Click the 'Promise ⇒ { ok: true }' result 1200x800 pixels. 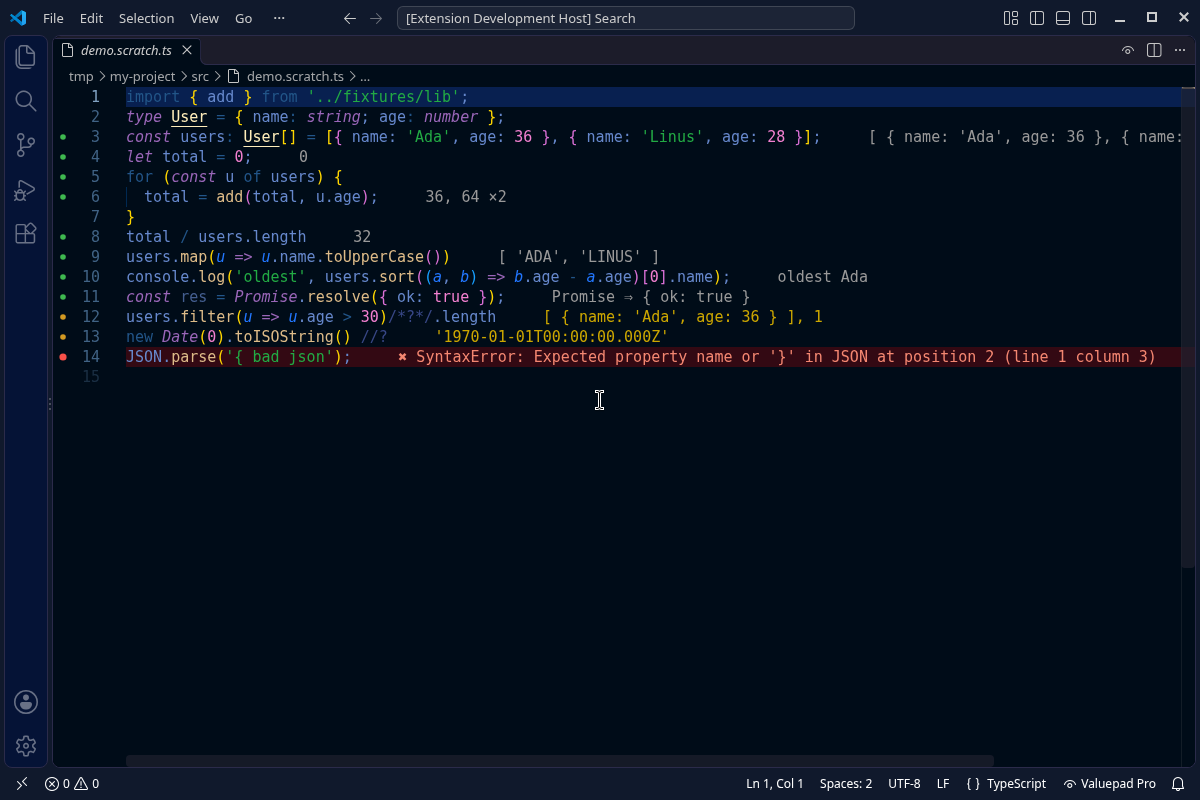[x=650, y=296]
